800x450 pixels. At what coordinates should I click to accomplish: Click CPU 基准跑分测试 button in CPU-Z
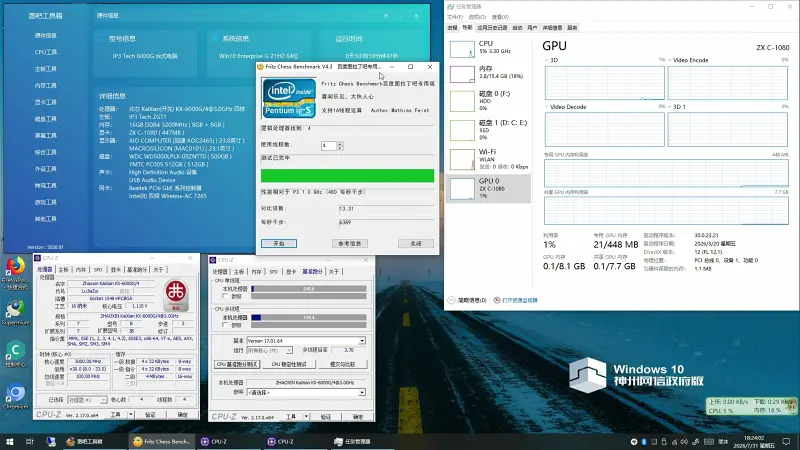237,364
